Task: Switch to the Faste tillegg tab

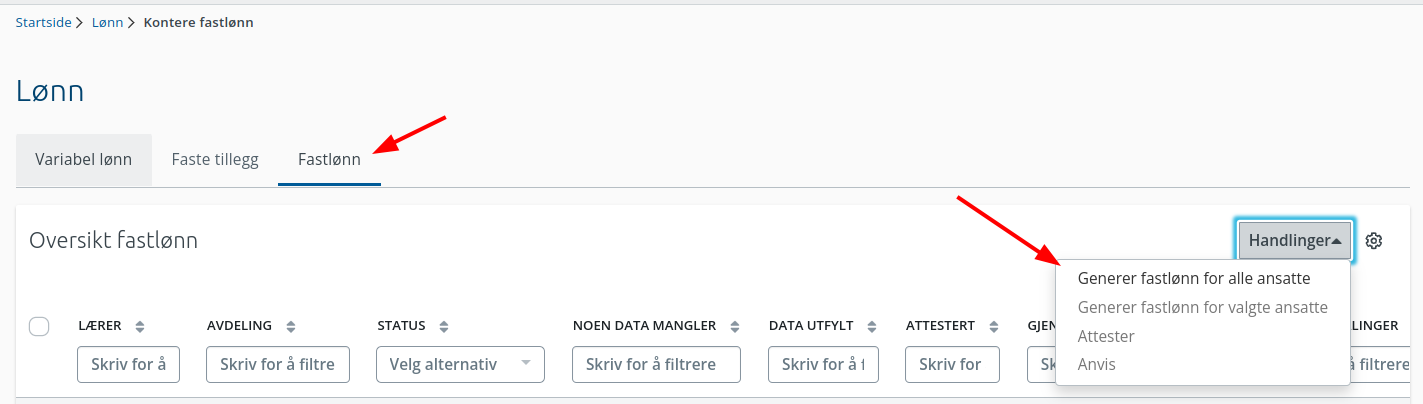Action: point(215,160)
